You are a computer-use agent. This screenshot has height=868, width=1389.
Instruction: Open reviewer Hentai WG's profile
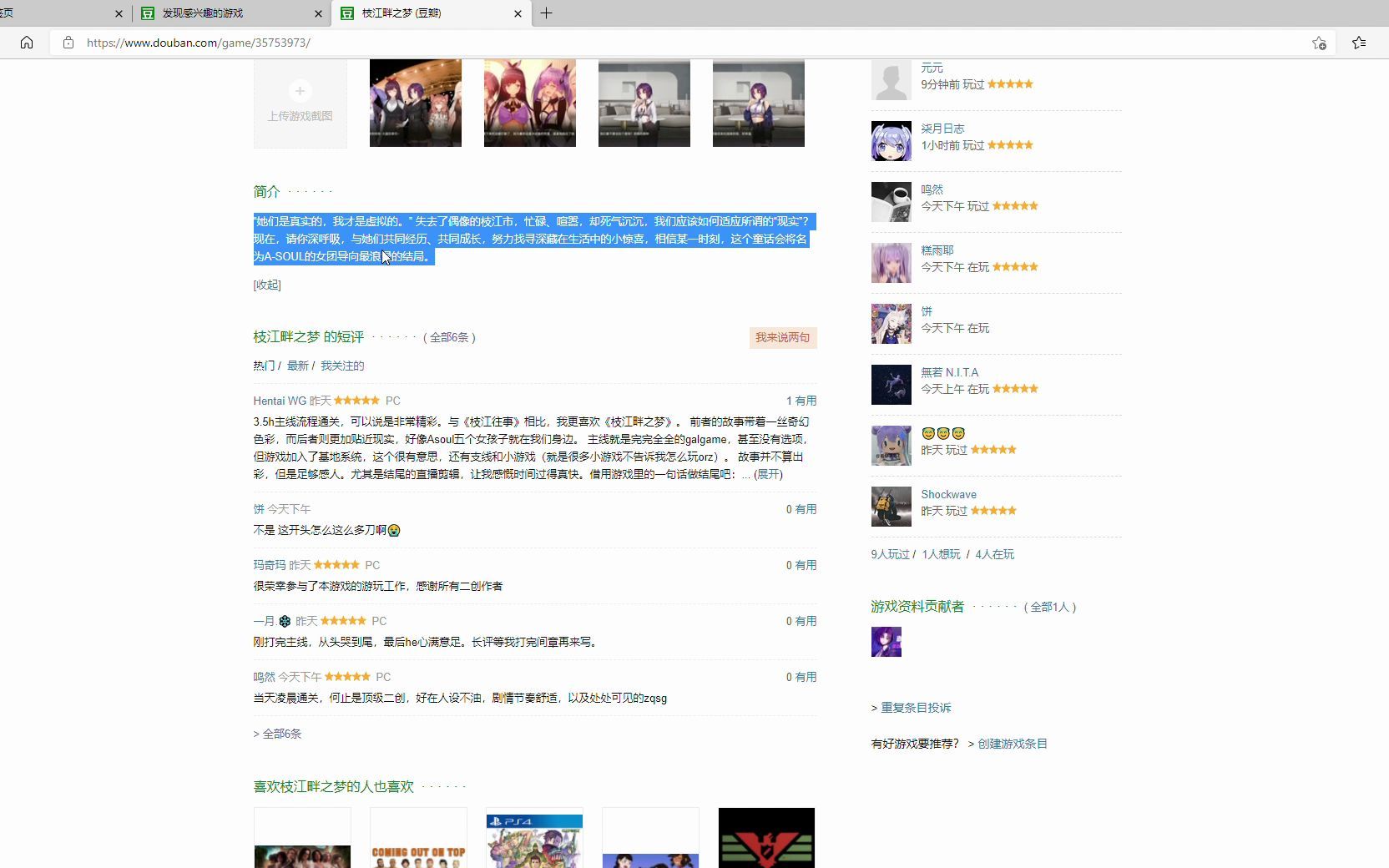click(x=280, y=401)
